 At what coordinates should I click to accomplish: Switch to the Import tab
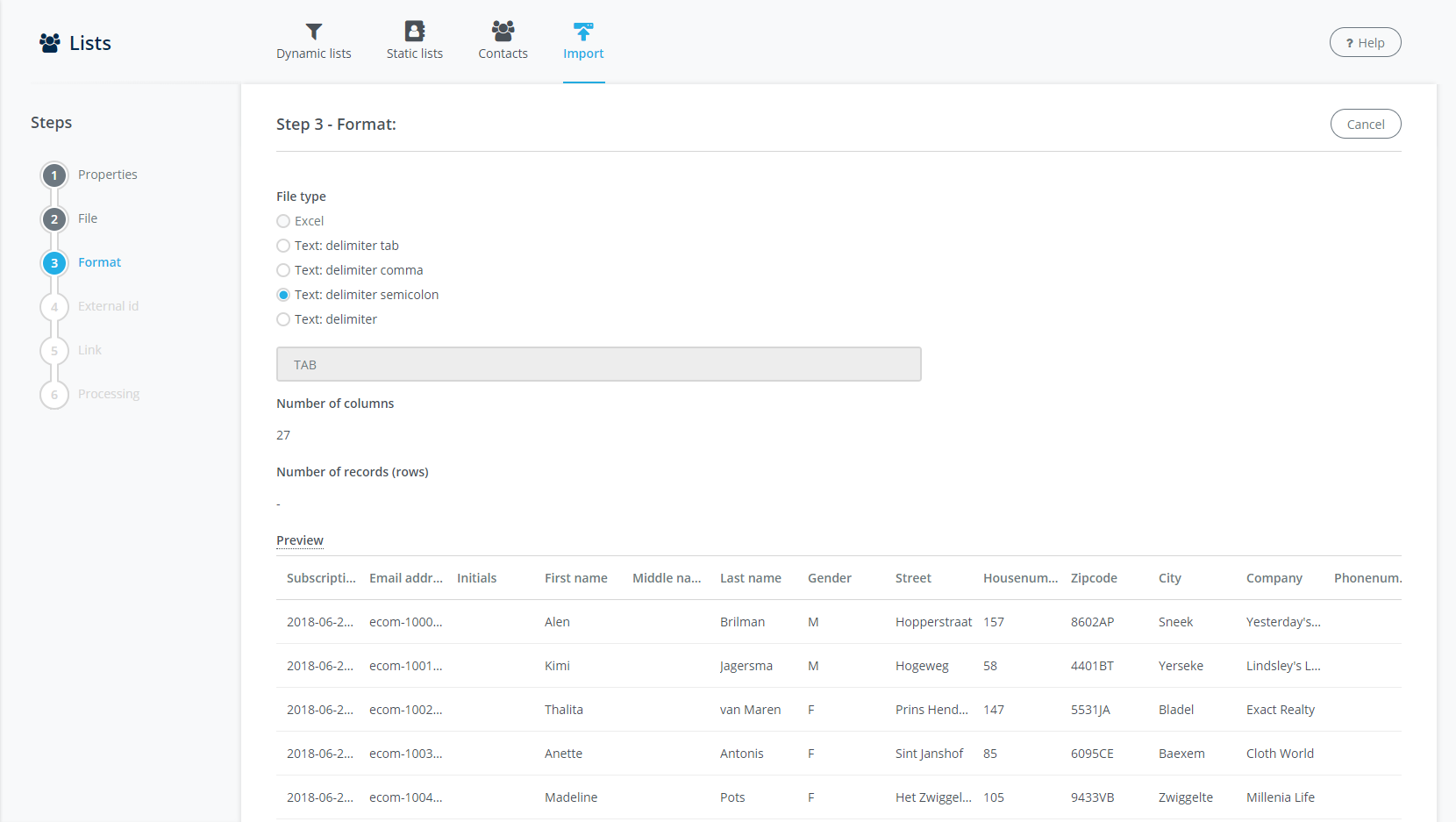(x=583, y=54)
